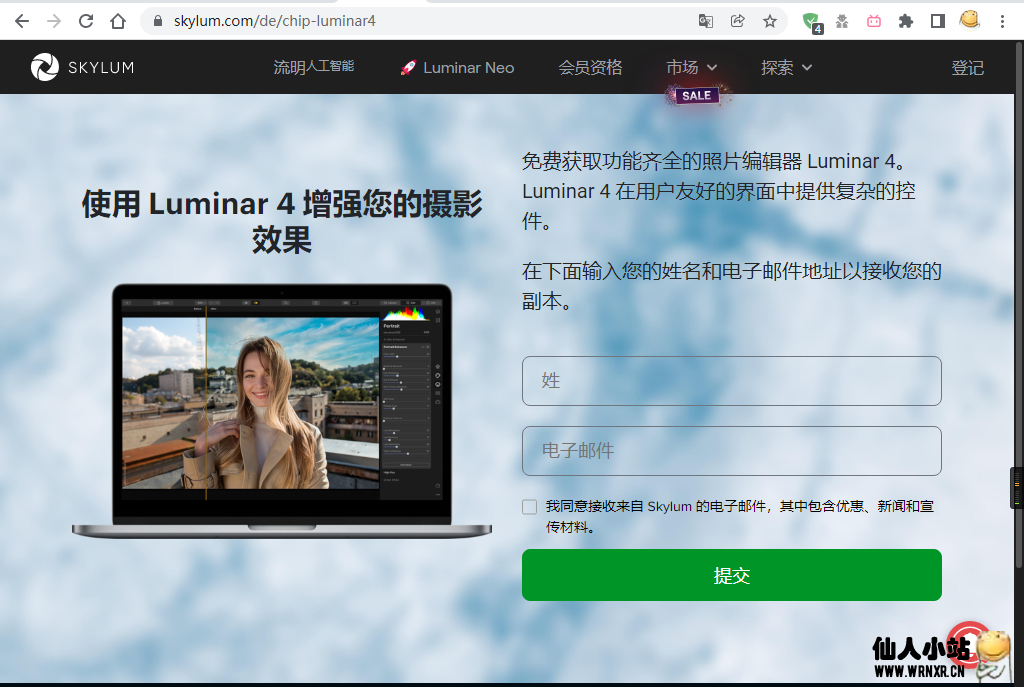Toggle the browser side panel icon

coord(938,21)
